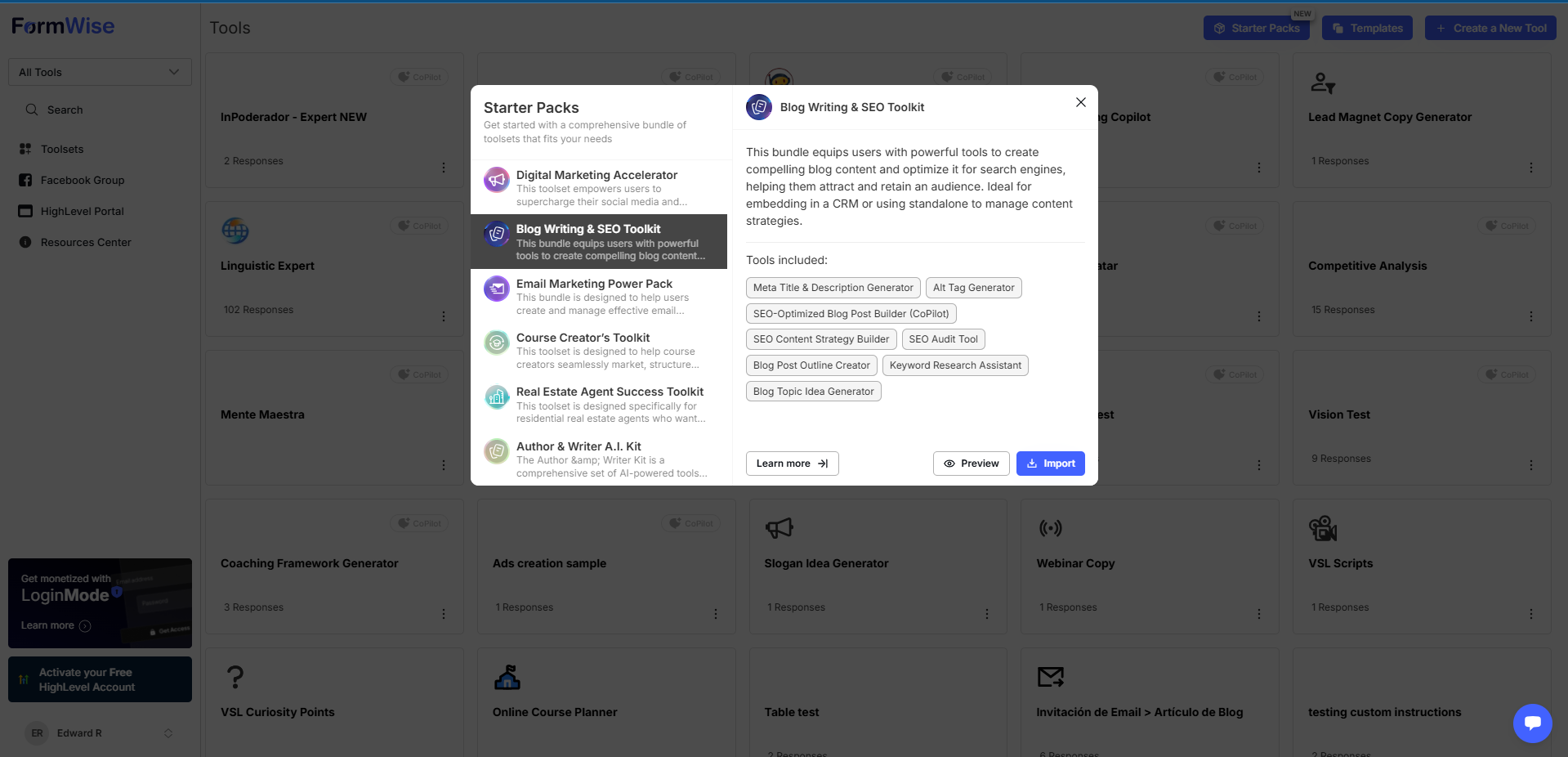Click the Digital Marketing Accelerator megaphone icon
This screenshot has width=1568, height=757.
click(497, 180)
